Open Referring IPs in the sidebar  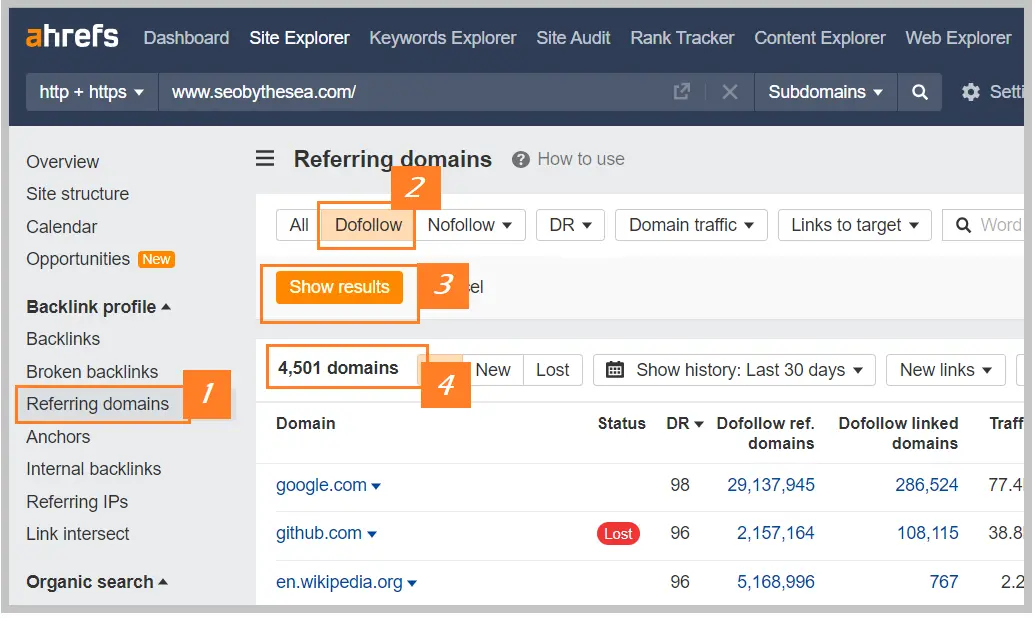(x=77, y=502)
